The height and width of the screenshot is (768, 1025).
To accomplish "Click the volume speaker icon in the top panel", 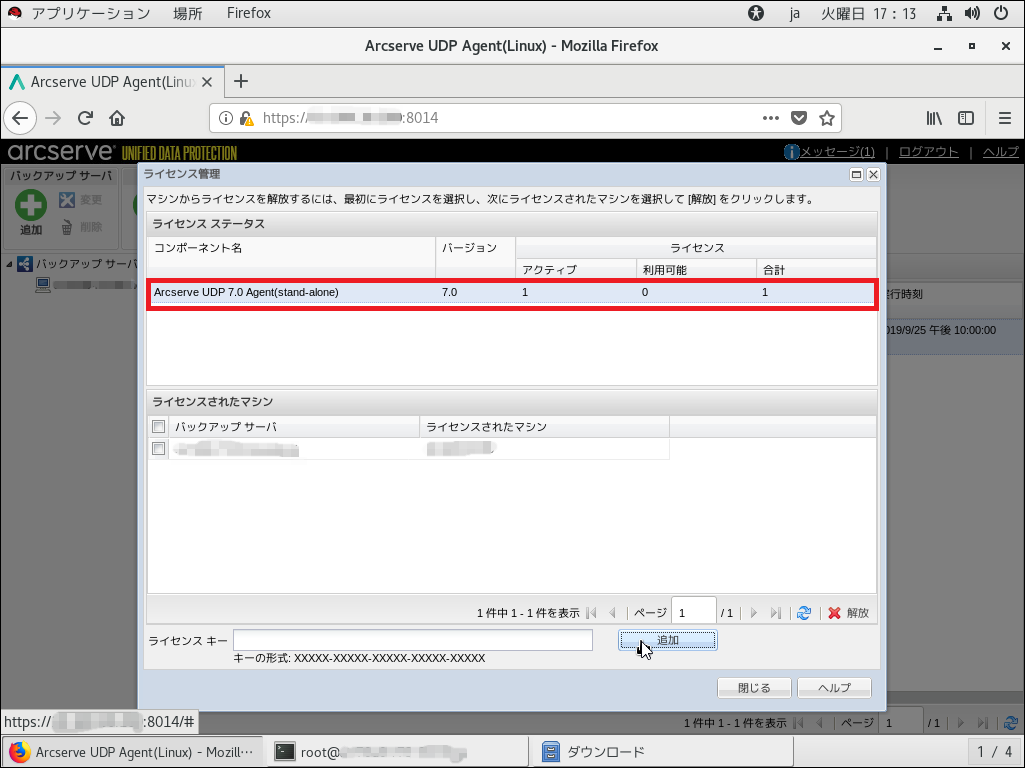I will (972, 13).
